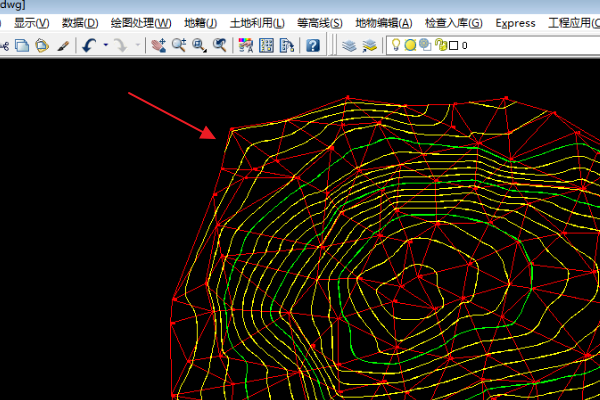Toggle layer 0 on/off lightbulb
The width and height of the screenshot is (600, 400).
[x=396, y=45]
